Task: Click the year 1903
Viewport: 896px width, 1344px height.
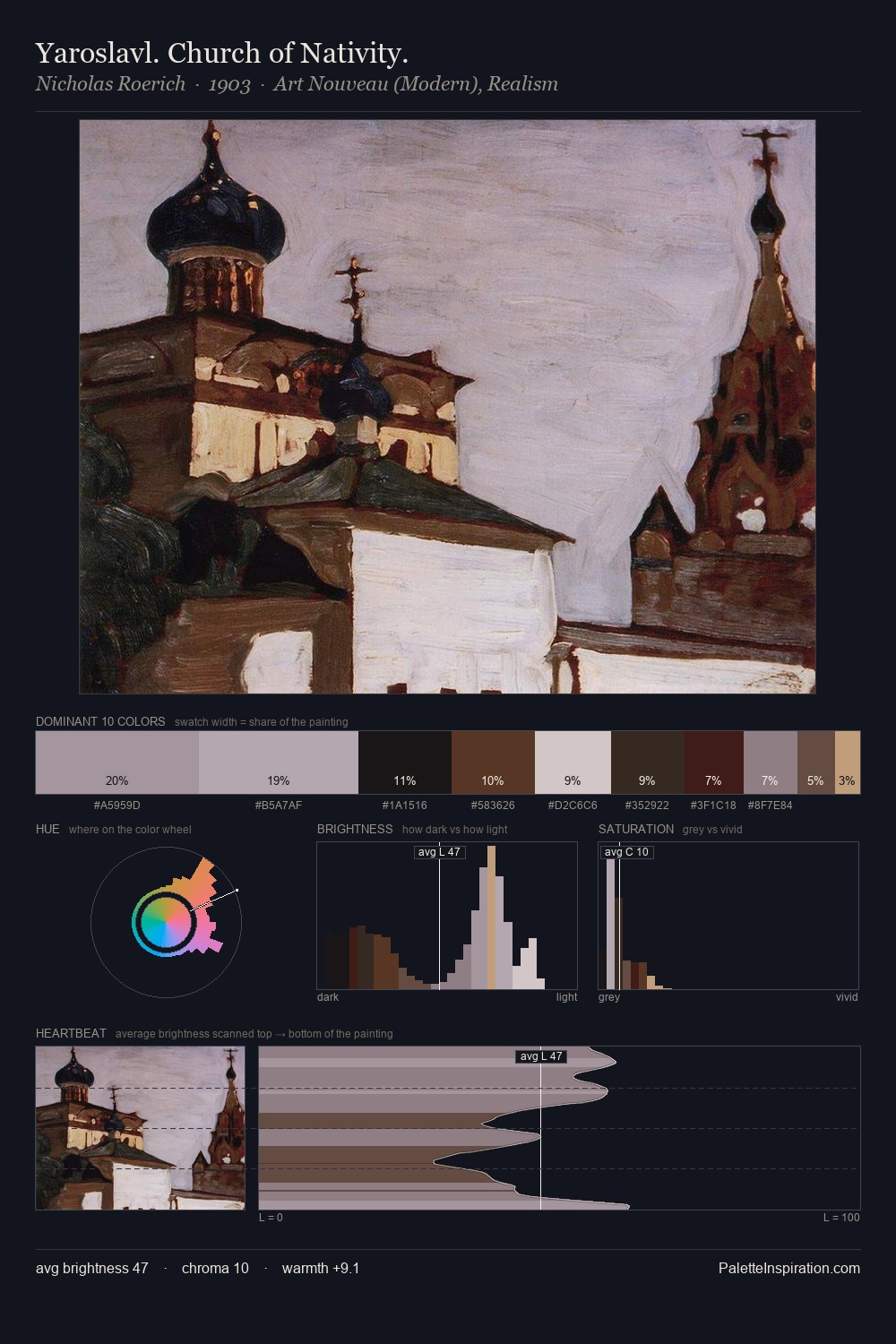Action: (229, 84)
